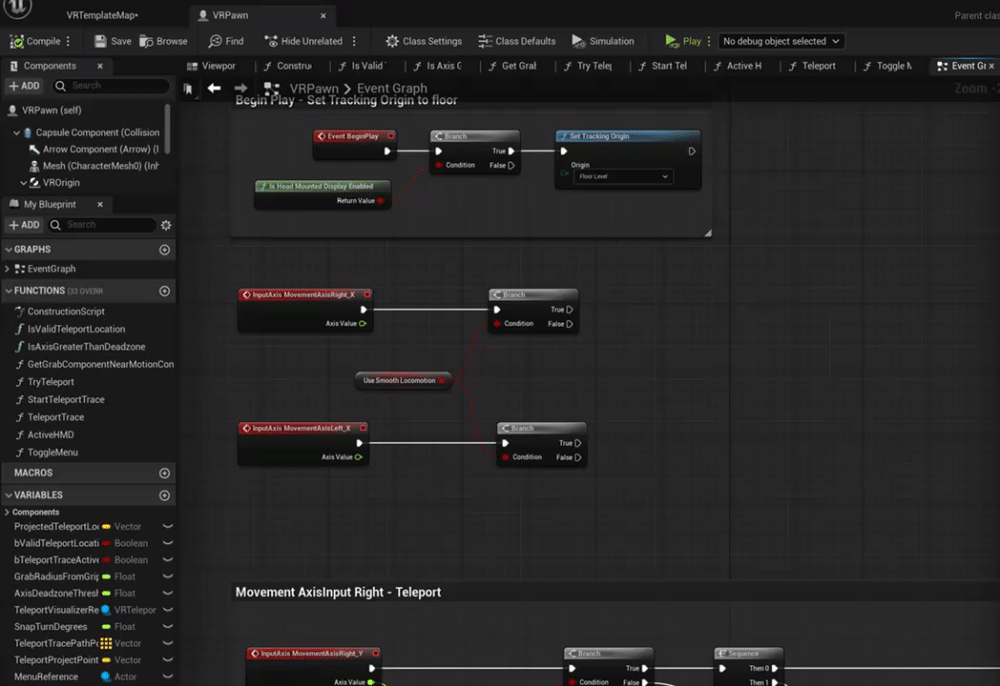Add a new variable with plus icon

click(x=165, y=495)
